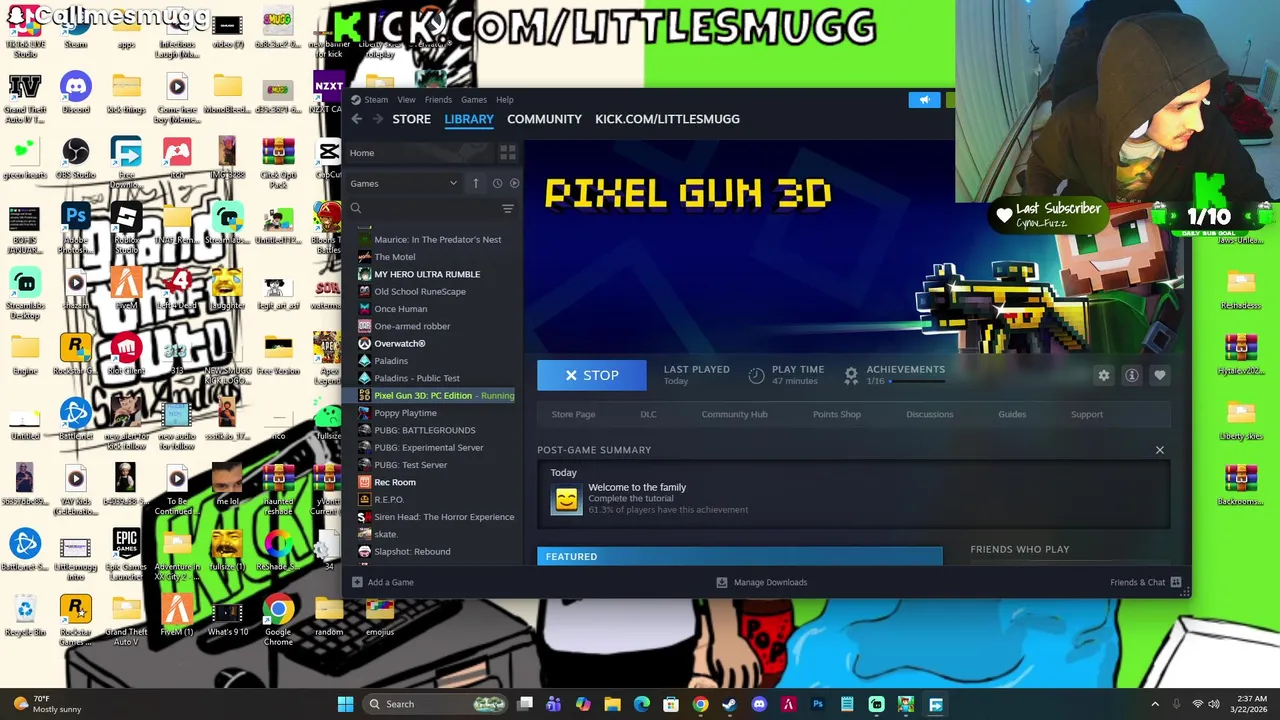Image resolution: width=1280 pixels, height=720 pixels.
Task: Open Windows Start menu
Action: tap(345, 704)
